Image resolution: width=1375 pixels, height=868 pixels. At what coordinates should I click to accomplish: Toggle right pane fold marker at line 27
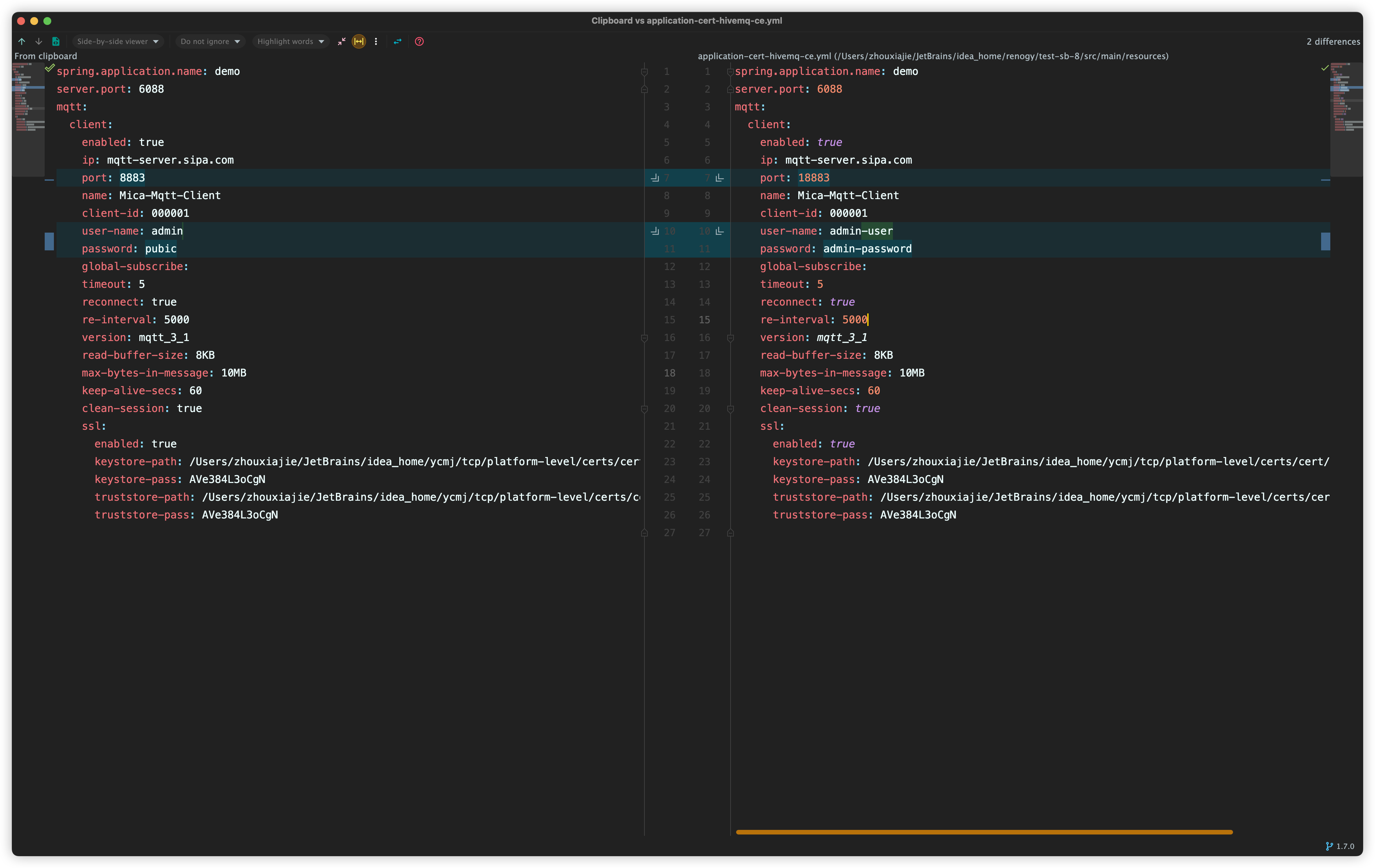coord(730,533)
